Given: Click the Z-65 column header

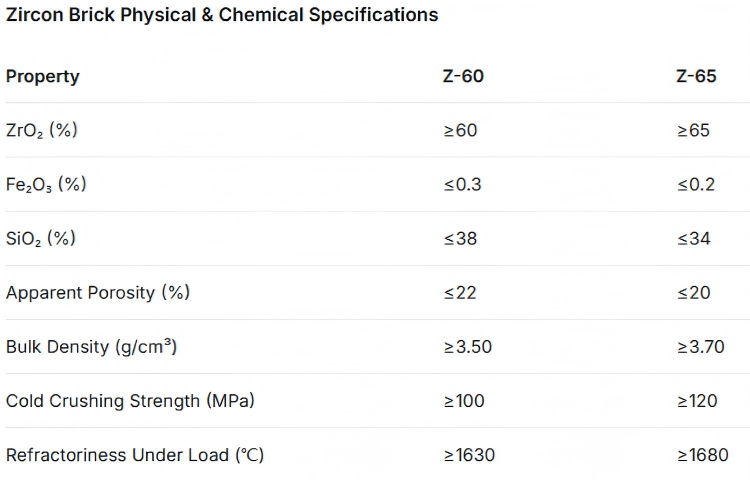Looking at the screenshot, I should click(696, 76).
